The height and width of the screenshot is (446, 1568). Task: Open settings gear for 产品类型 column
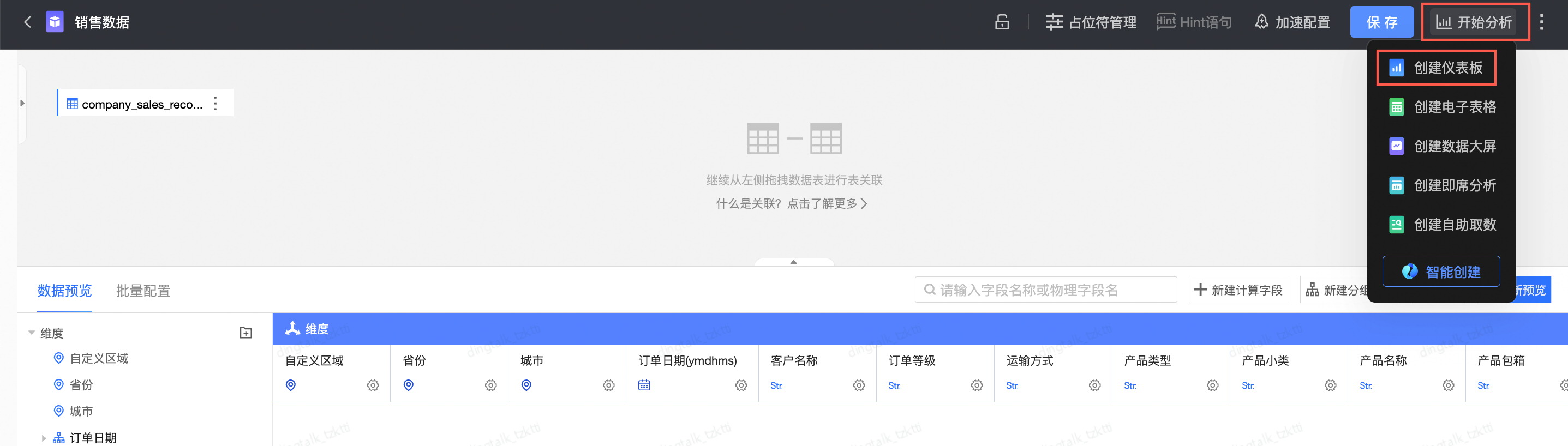pyautogui.click(x=1212, y=386)
